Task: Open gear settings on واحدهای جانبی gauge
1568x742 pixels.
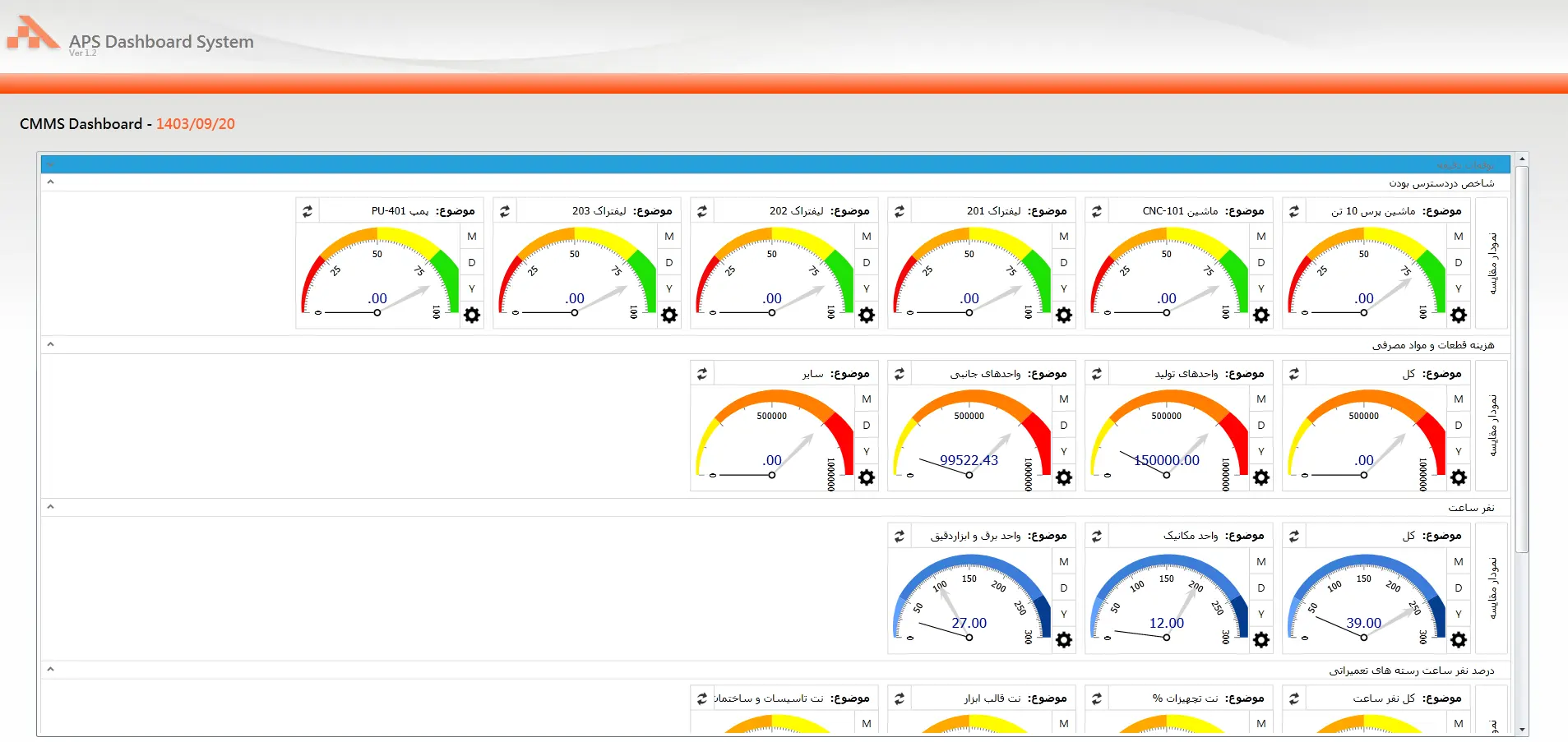Action: (1064, 477)
